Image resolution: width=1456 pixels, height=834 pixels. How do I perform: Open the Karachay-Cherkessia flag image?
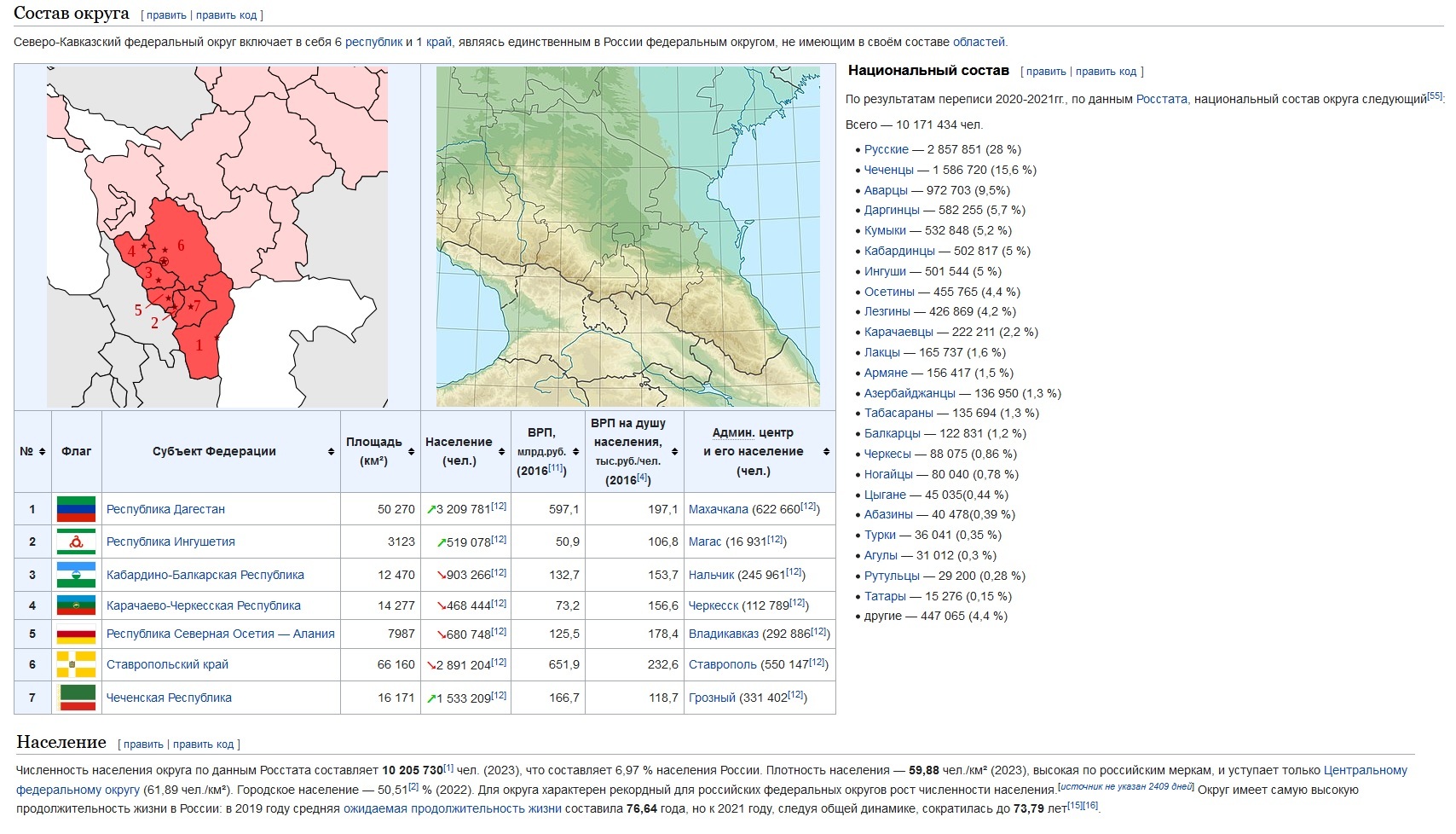pyautogui.click(x=76, y=605)
